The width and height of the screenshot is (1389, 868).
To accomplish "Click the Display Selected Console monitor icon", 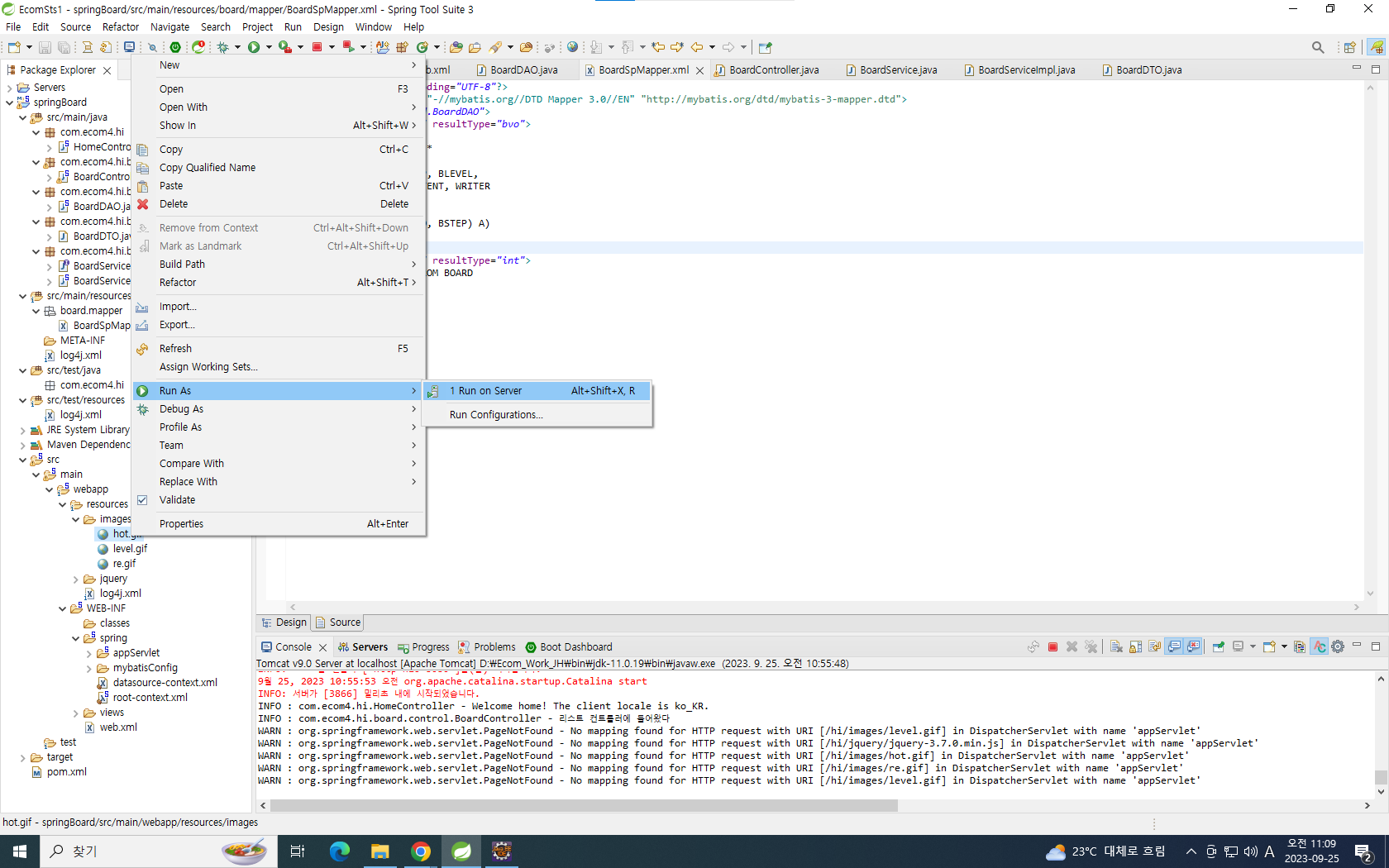I will pos(1238,647).
